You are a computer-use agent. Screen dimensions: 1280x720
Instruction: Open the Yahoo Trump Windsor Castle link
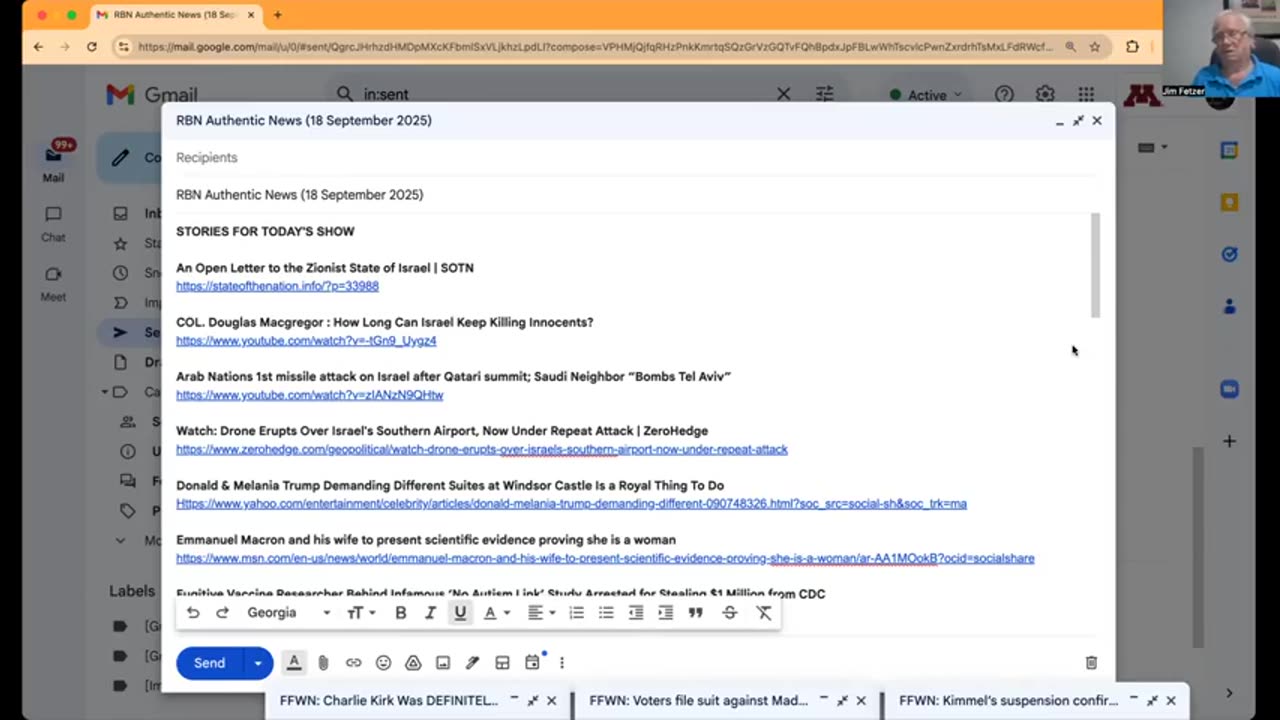click(571, 504)
